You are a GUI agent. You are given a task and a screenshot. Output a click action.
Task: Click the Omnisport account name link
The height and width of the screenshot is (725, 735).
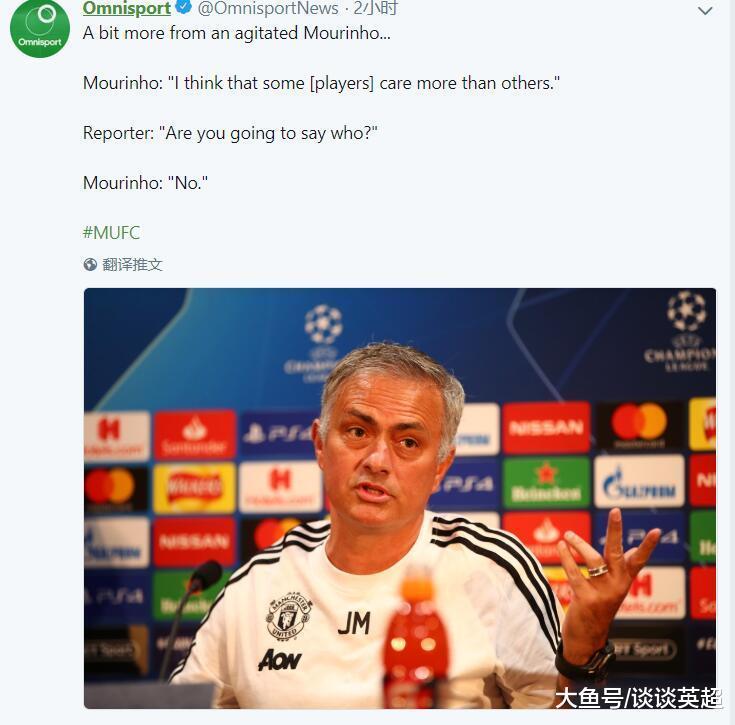click(x=127, y=8)
